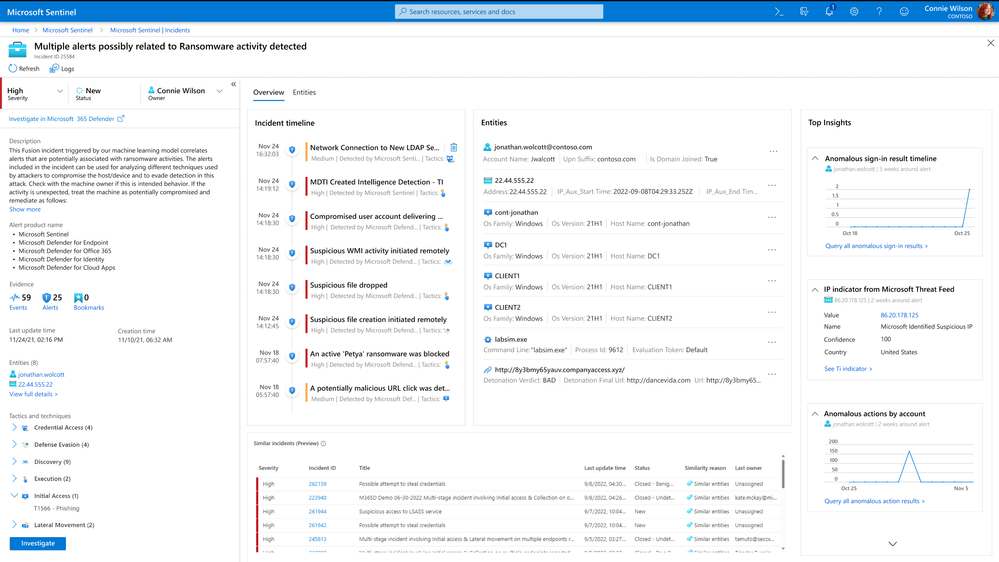The width and height of the screenshot is (999, 562).
Task: Open more options for cont-jonathan entity
Action: click(x=772, y=217)
